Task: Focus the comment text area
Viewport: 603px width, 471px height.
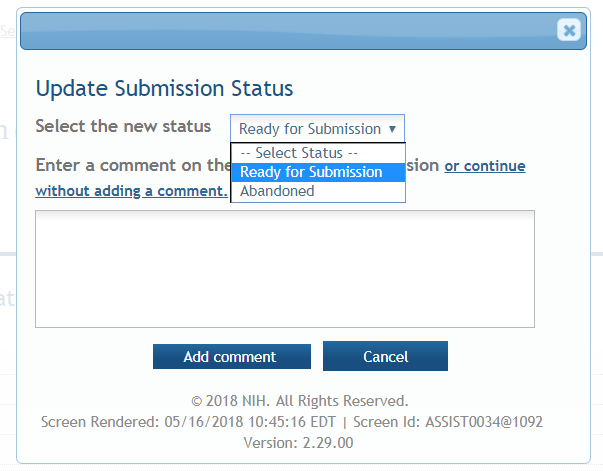Action: (285, 268)
